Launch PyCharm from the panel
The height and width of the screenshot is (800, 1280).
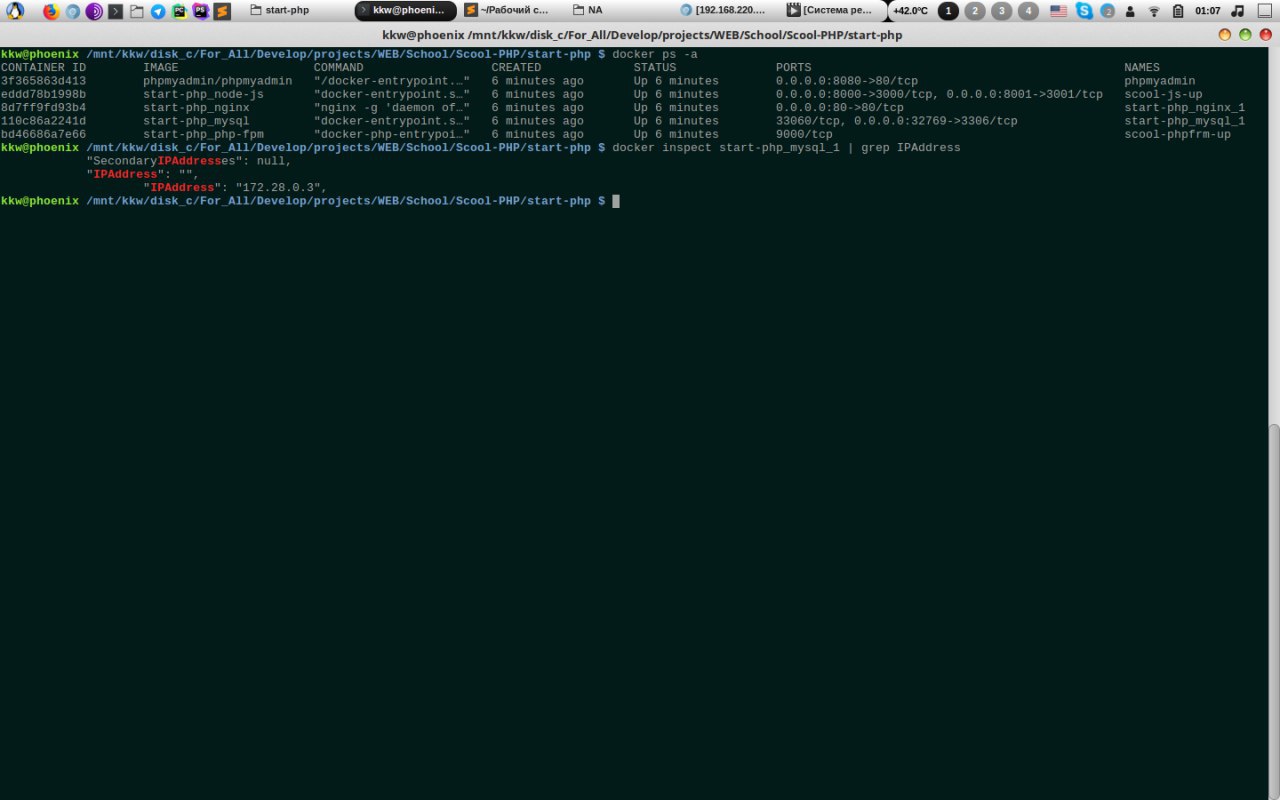tap(179, 11)
